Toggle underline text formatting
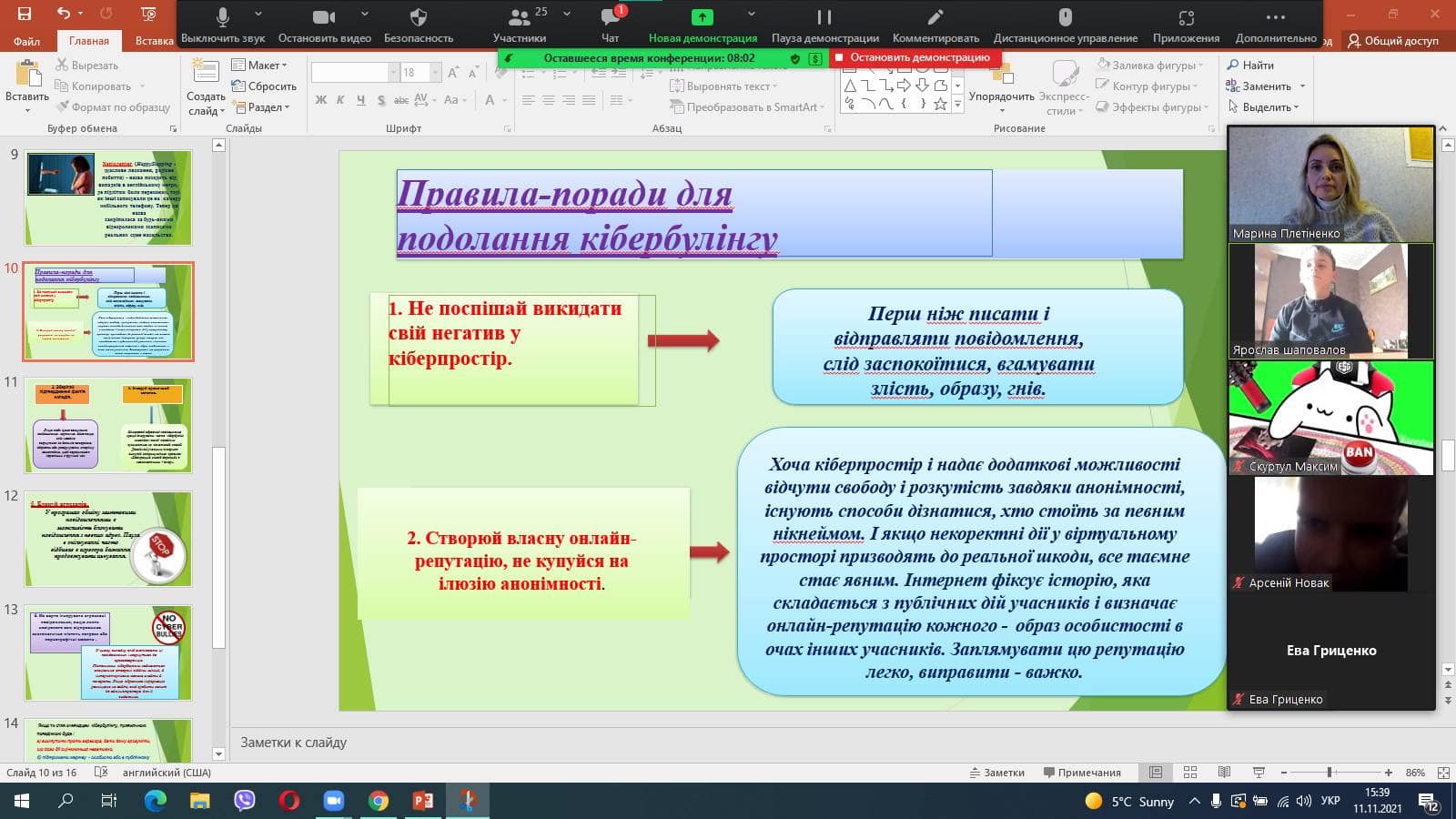The width and height of the screenshot is (1456, 819). click(x=360, y=100)
